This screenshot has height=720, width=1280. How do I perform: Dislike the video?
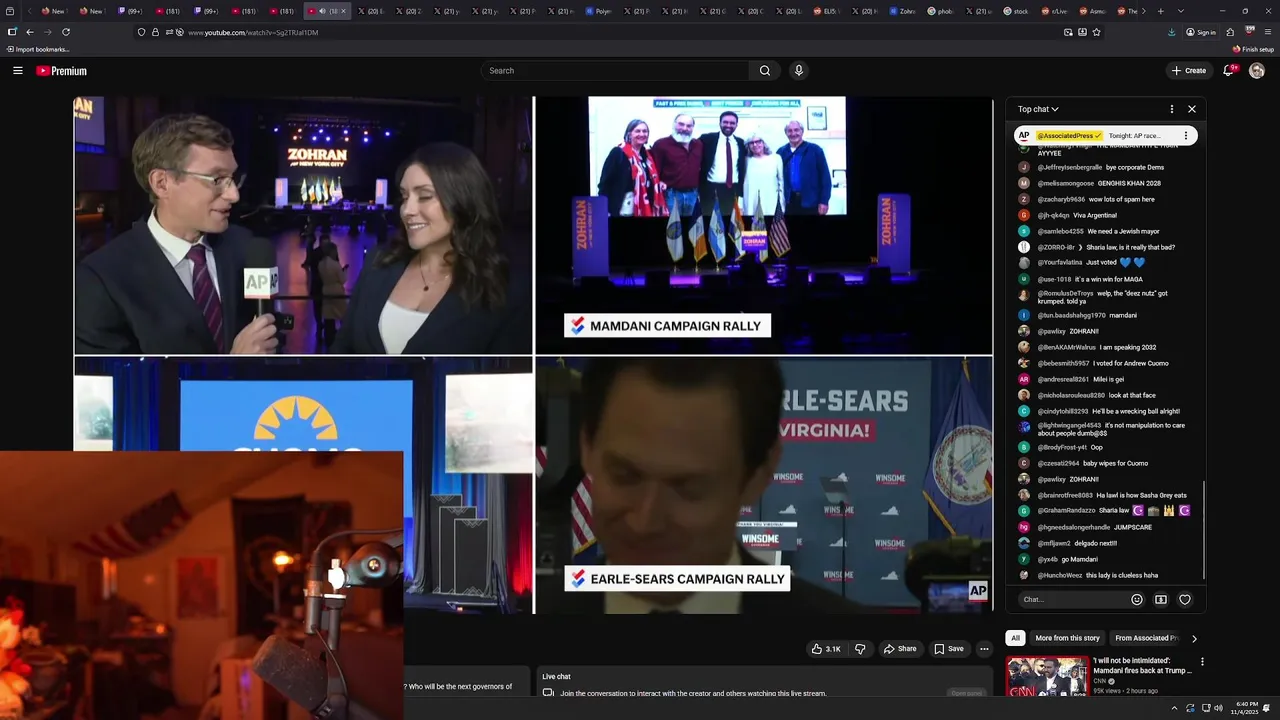pos(860,649)
